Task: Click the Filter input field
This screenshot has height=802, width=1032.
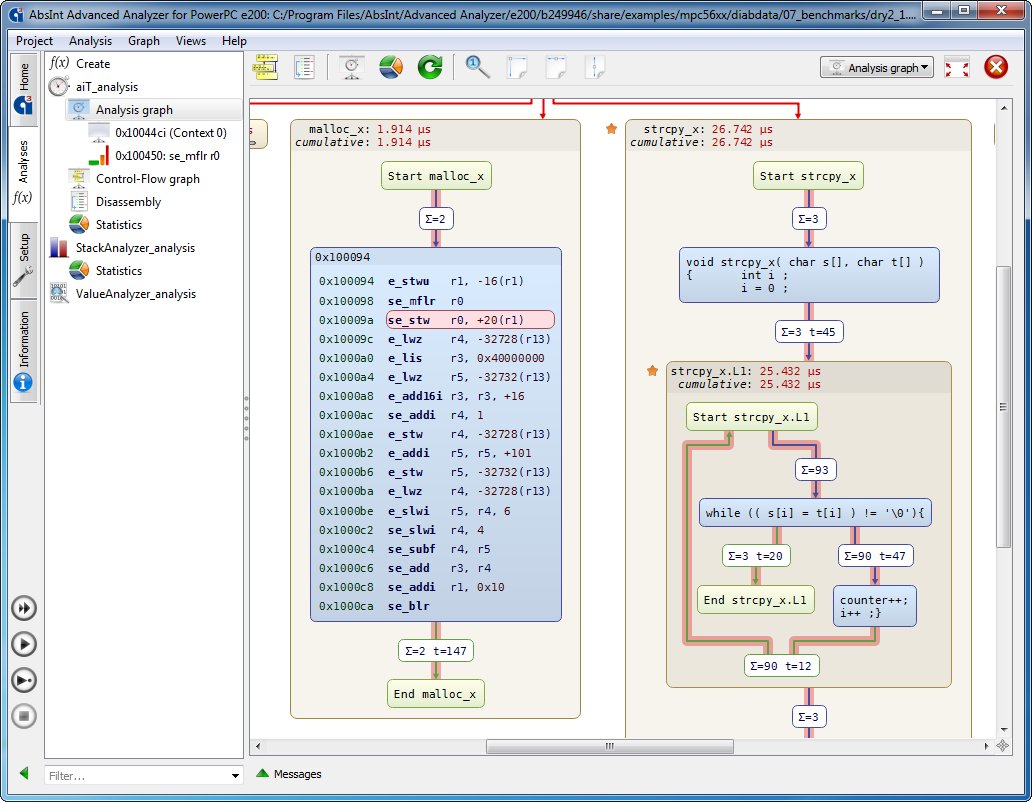Action: coord(137,775)
